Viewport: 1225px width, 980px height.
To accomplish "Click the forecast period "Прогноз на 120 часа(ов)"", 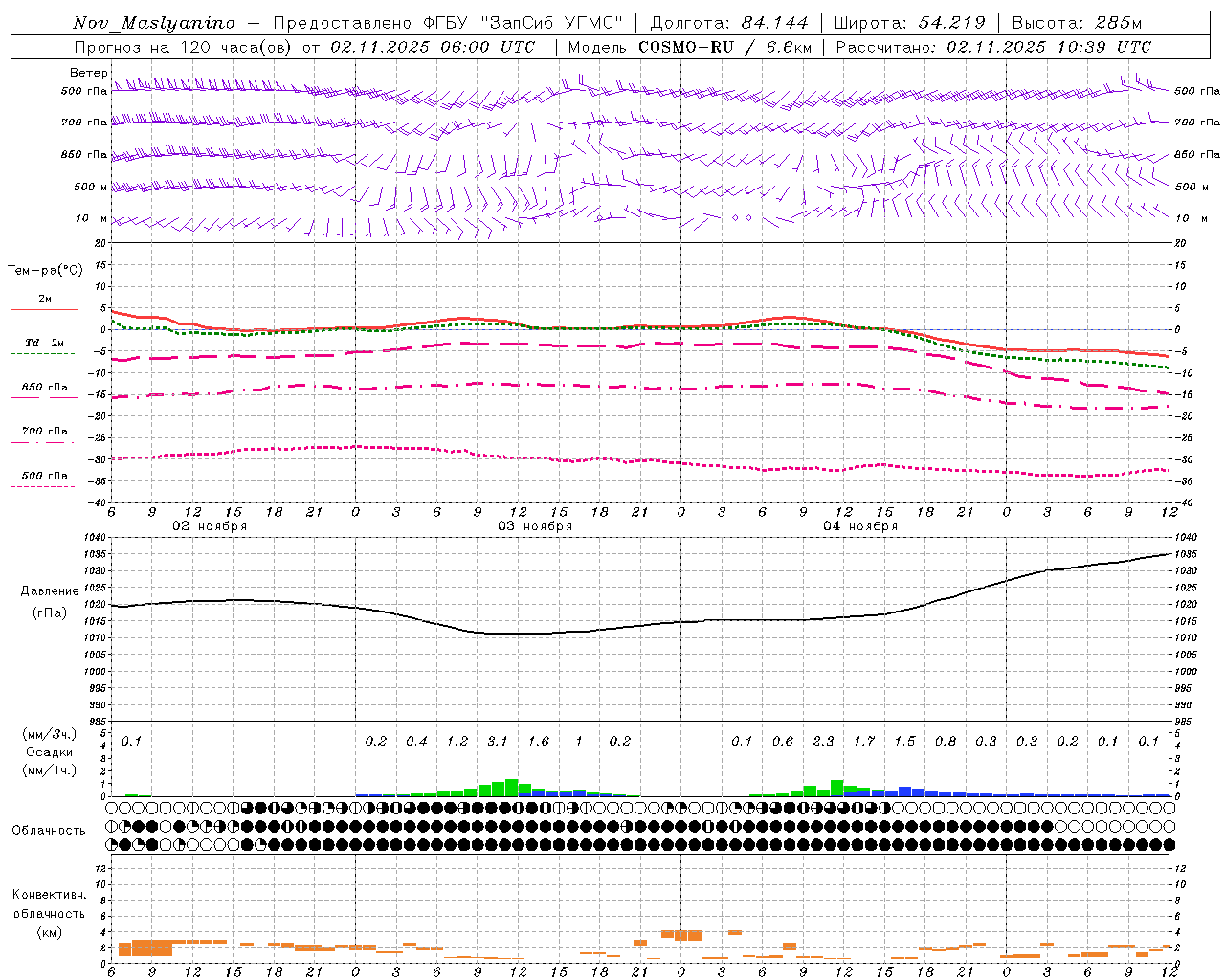I will [x=185, y=47].
